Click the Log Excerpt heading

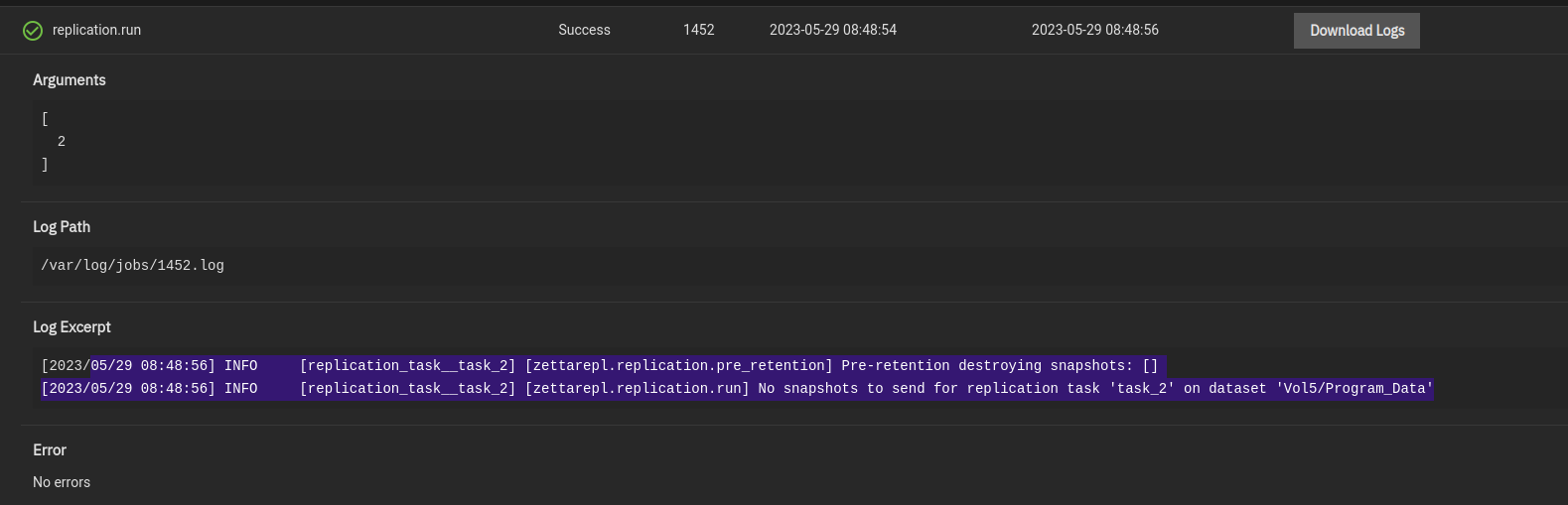pos(71,327)
